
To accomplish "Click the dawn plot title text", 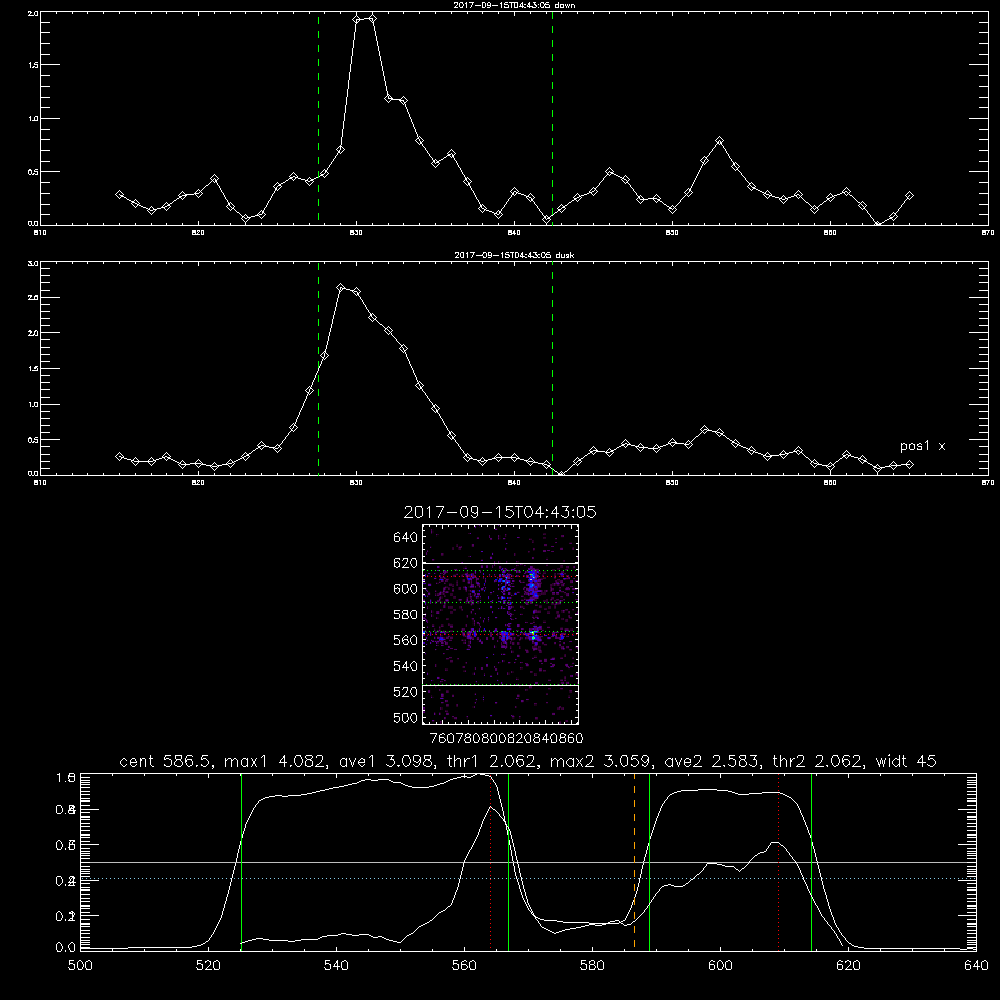I will [x=514, y=5].
